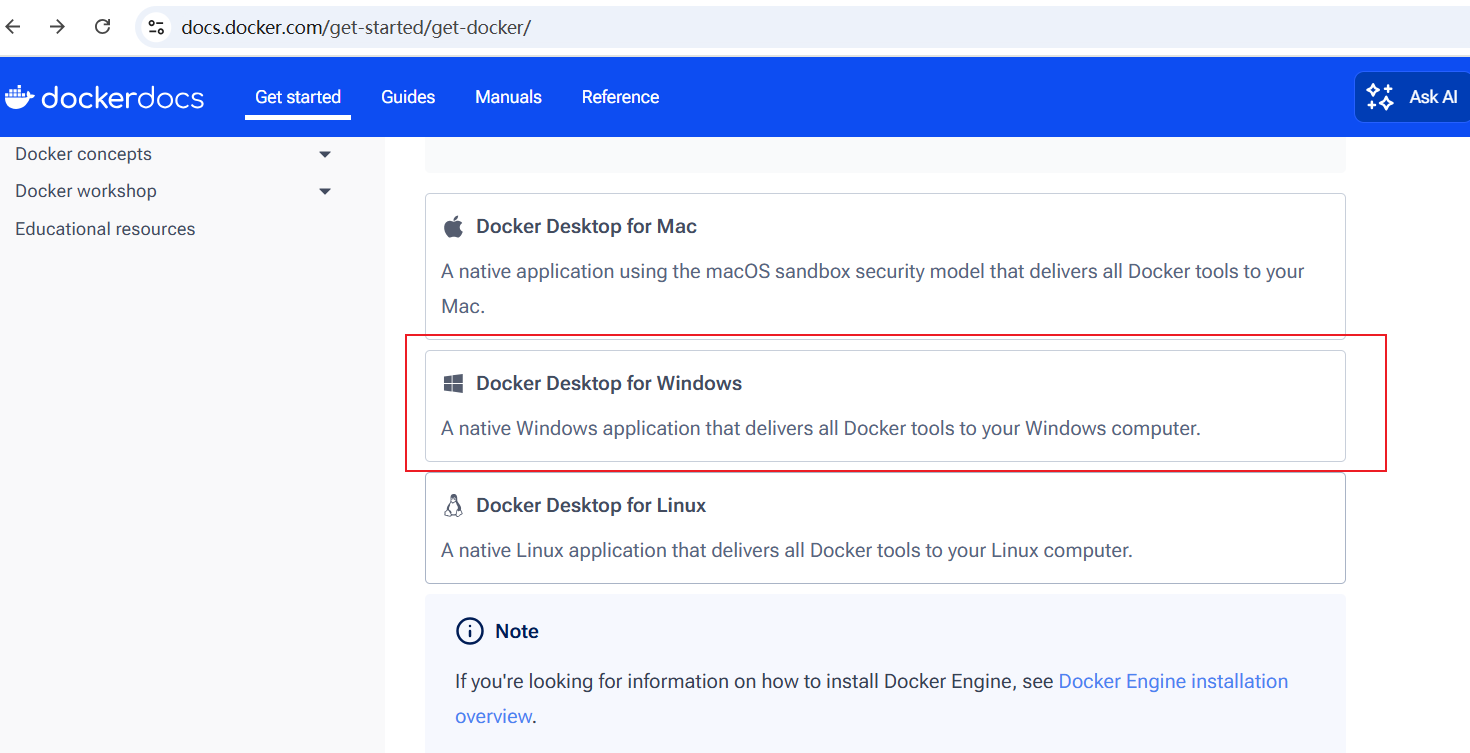Click the Linux penguin icon

453,505
